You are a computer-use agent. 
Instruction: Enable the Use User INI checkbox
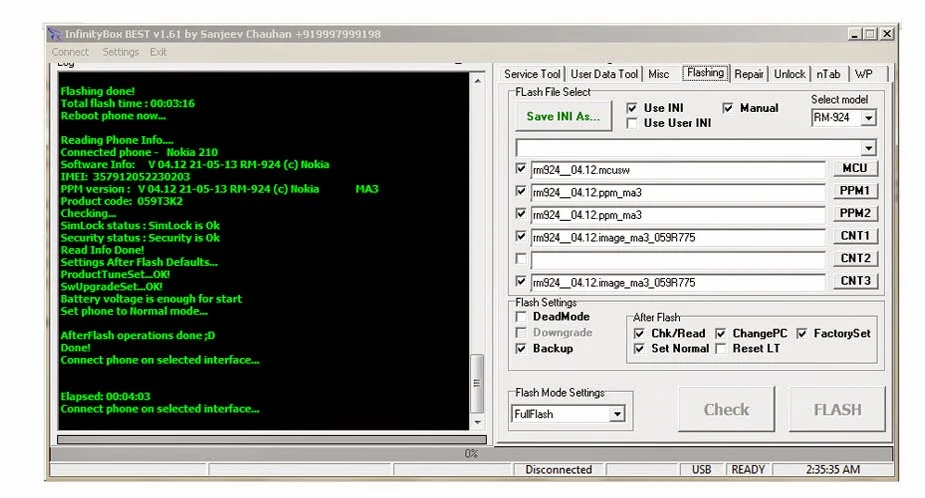[632, 123]
